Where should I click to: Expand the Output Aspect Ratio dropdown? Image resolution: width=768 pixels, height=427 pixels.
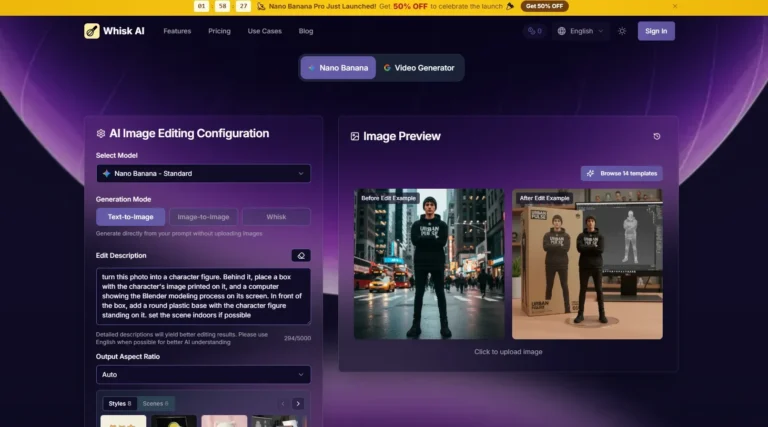click(203, 375)
